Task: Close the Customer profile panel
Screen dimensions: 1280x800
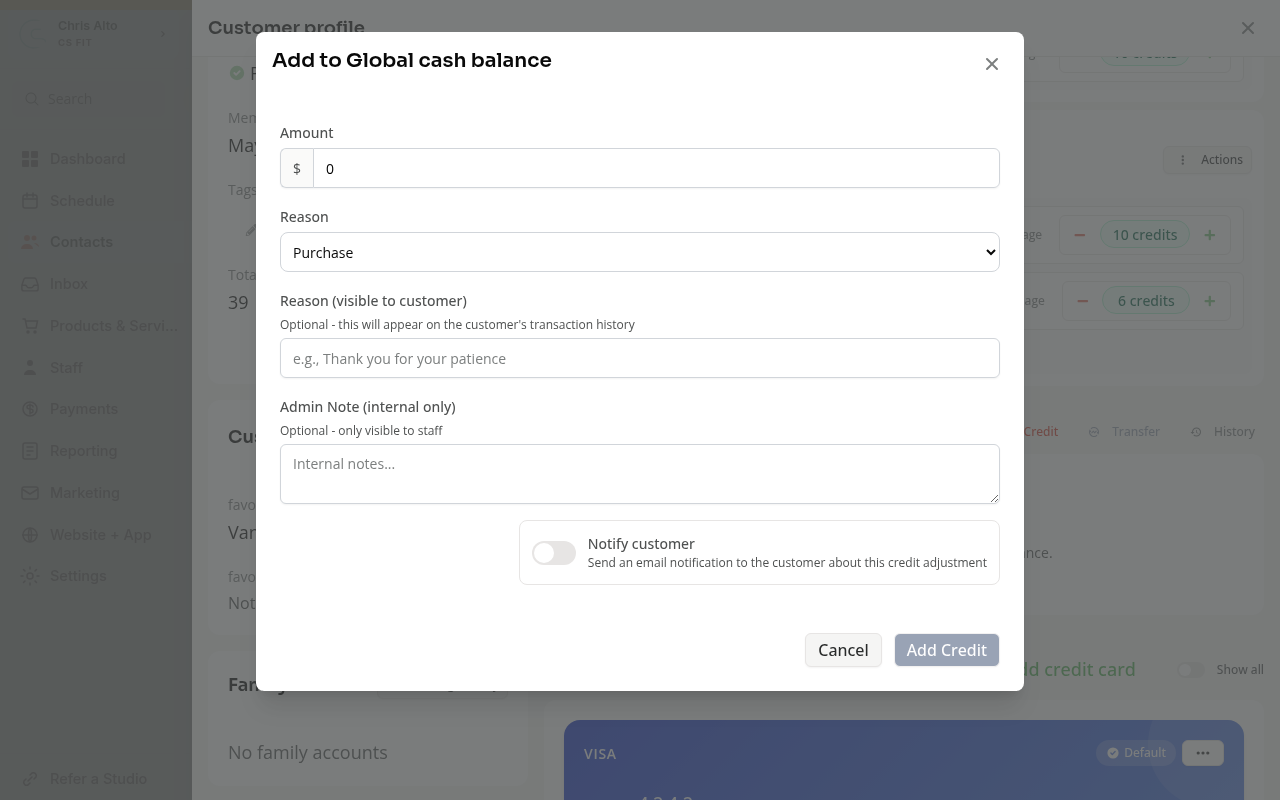Action: (x=1248, y=28)
